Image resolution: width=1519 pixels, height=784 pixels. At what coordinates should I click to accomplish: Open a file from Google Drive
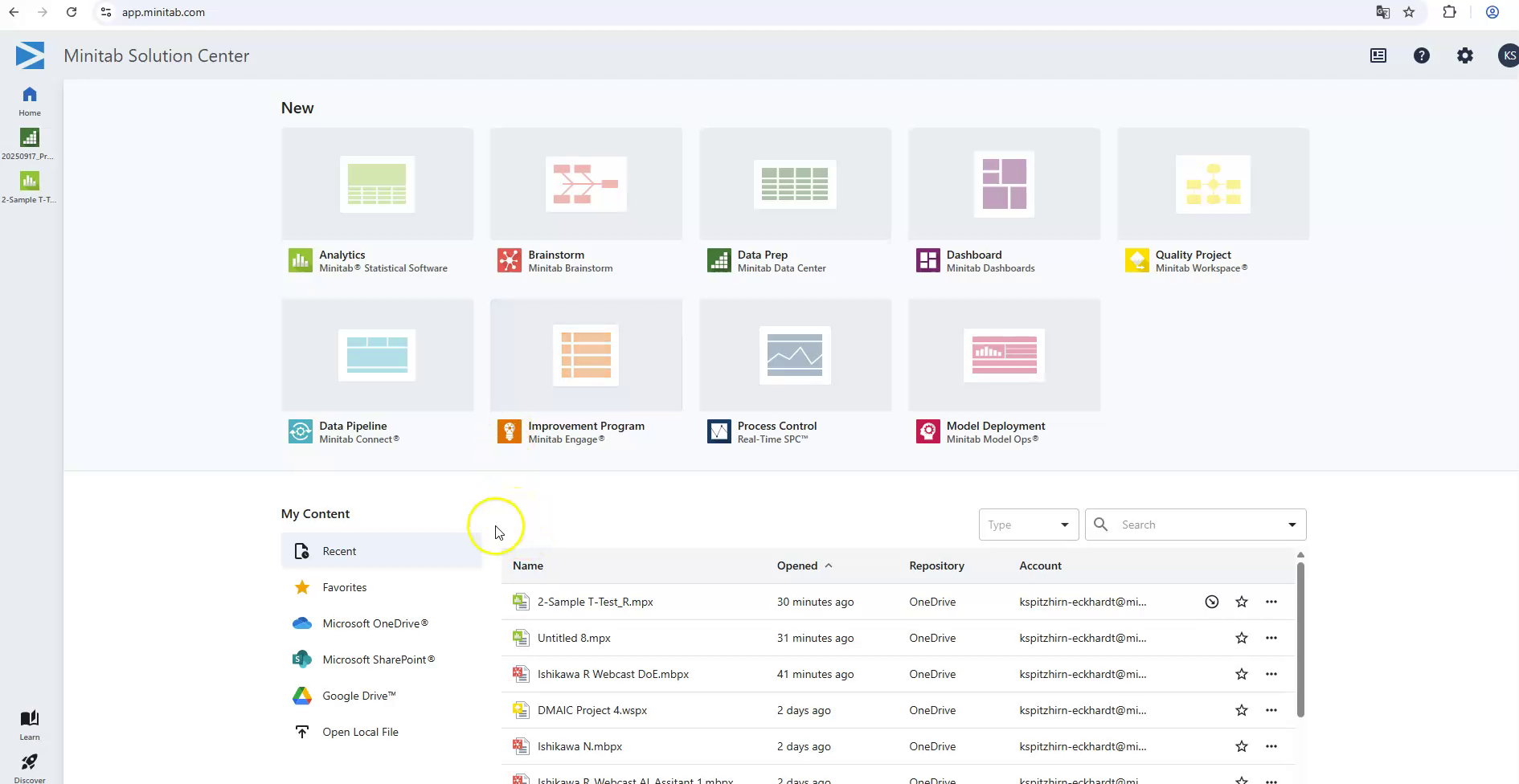point(358,695)
